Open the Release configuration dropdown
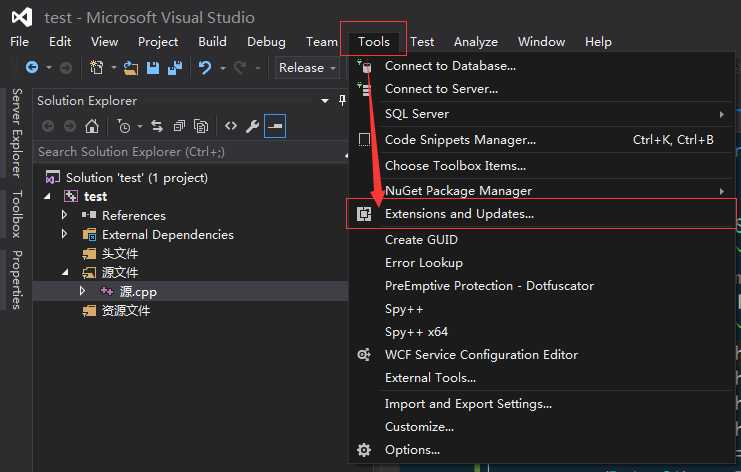 coord(306,68)
